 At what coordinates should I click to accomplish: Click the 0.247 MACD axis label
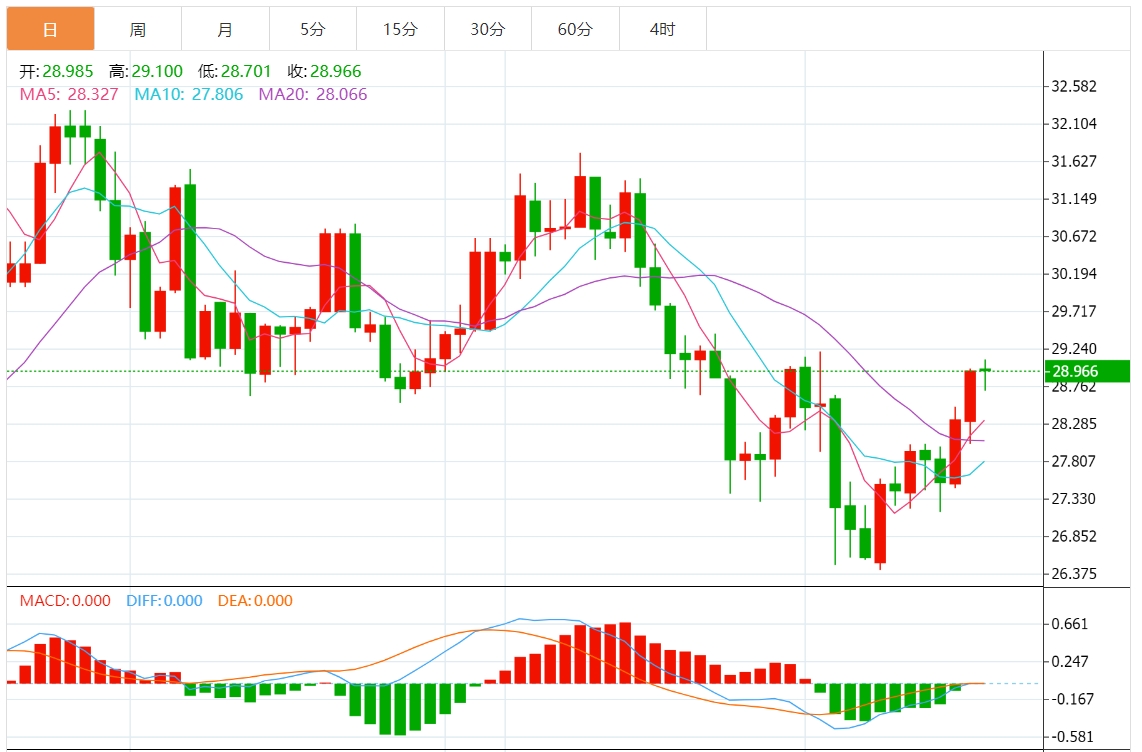[x=1069, y=662]
